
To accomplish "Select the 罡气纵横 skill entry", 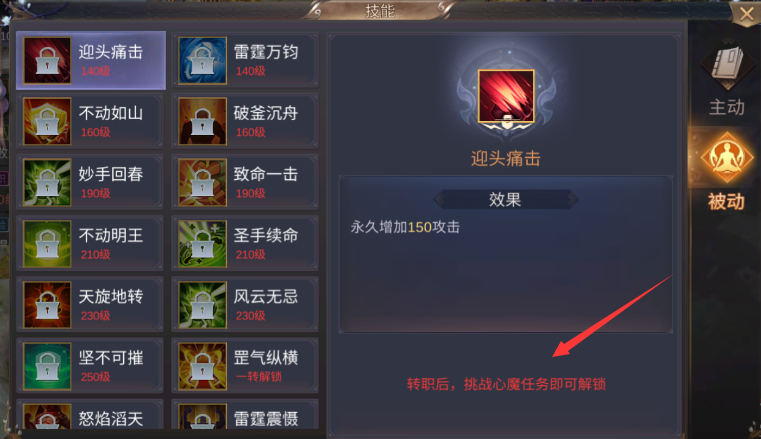I will (x=245, y=366).
